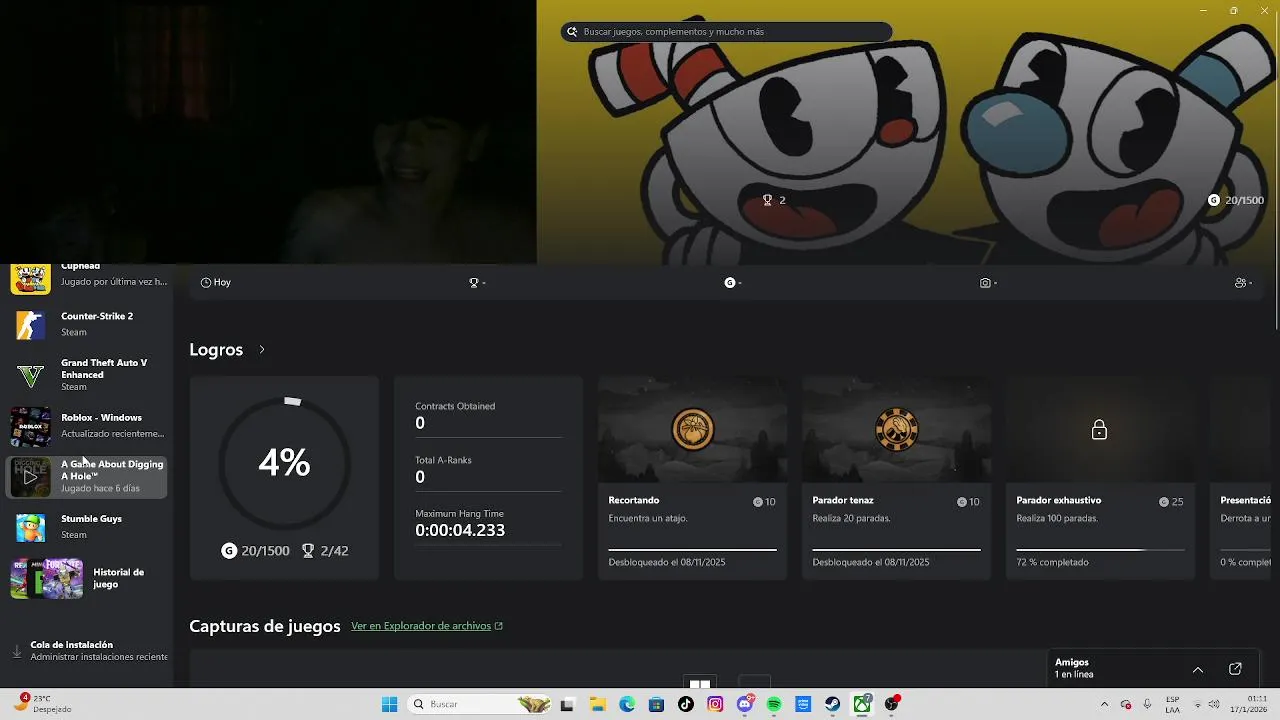Pop out the Amigos panel
1280x720 pixels.
[x=1235, y=669]
